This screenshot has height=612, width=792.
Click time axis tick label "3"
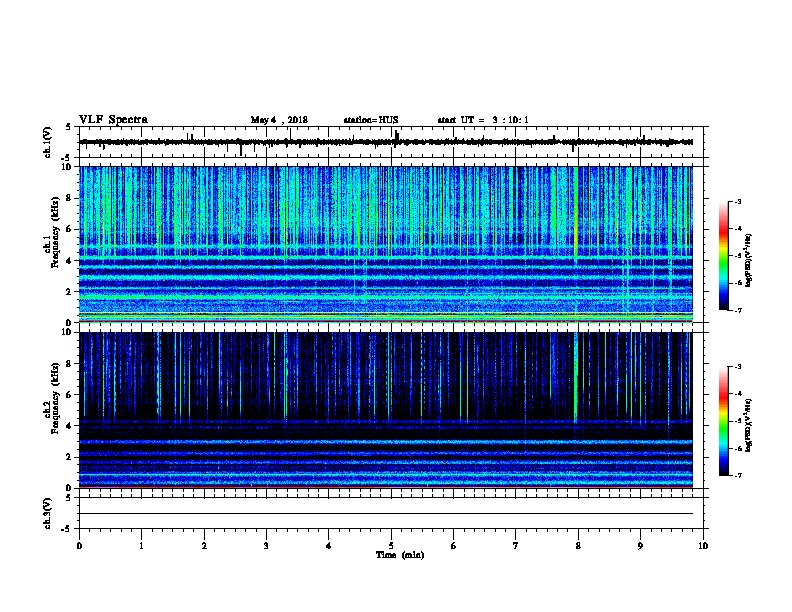[x=266, y=546]
